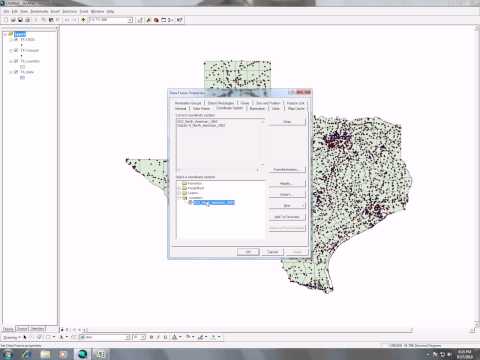Launch ArcCatalog from the toolbar icon
480x360 pixels.
[149, 20]
